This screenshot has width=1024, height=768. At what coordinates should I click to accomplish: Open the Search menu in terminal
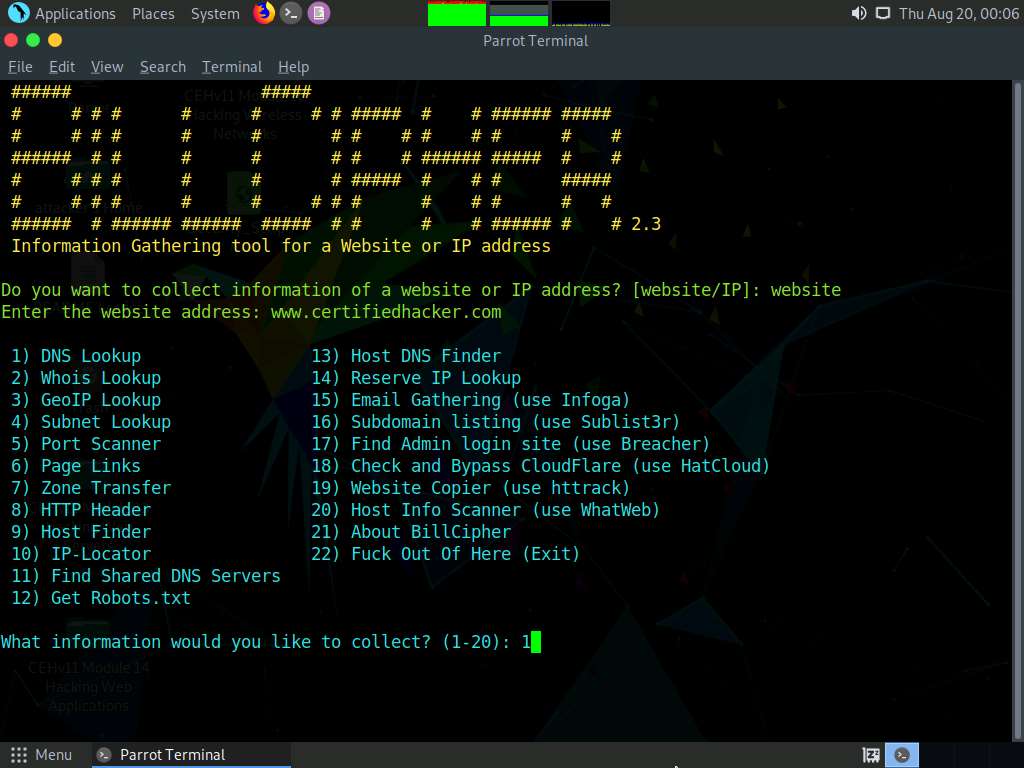163,67
